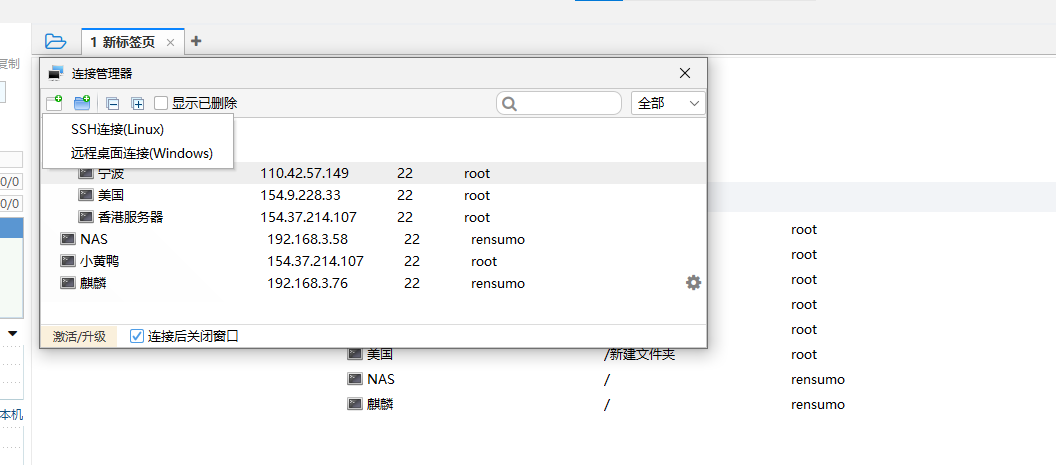
Task: Select the 麒麟 connection in the manager
Action: point(92,283)
